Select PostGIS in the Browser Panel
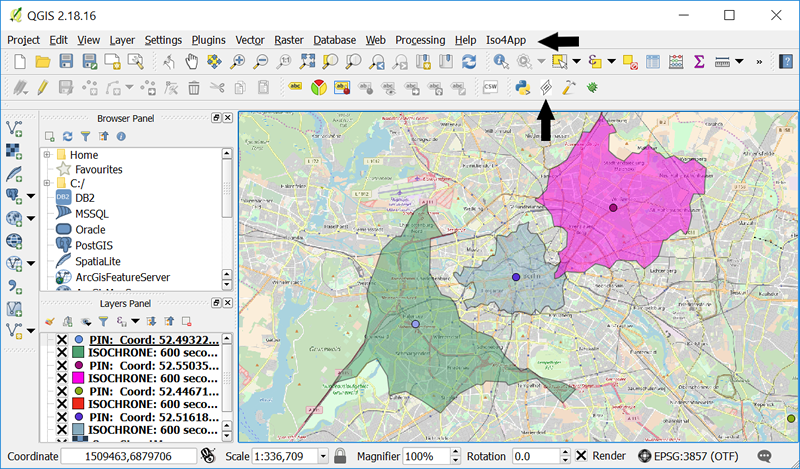 (94, 245)
